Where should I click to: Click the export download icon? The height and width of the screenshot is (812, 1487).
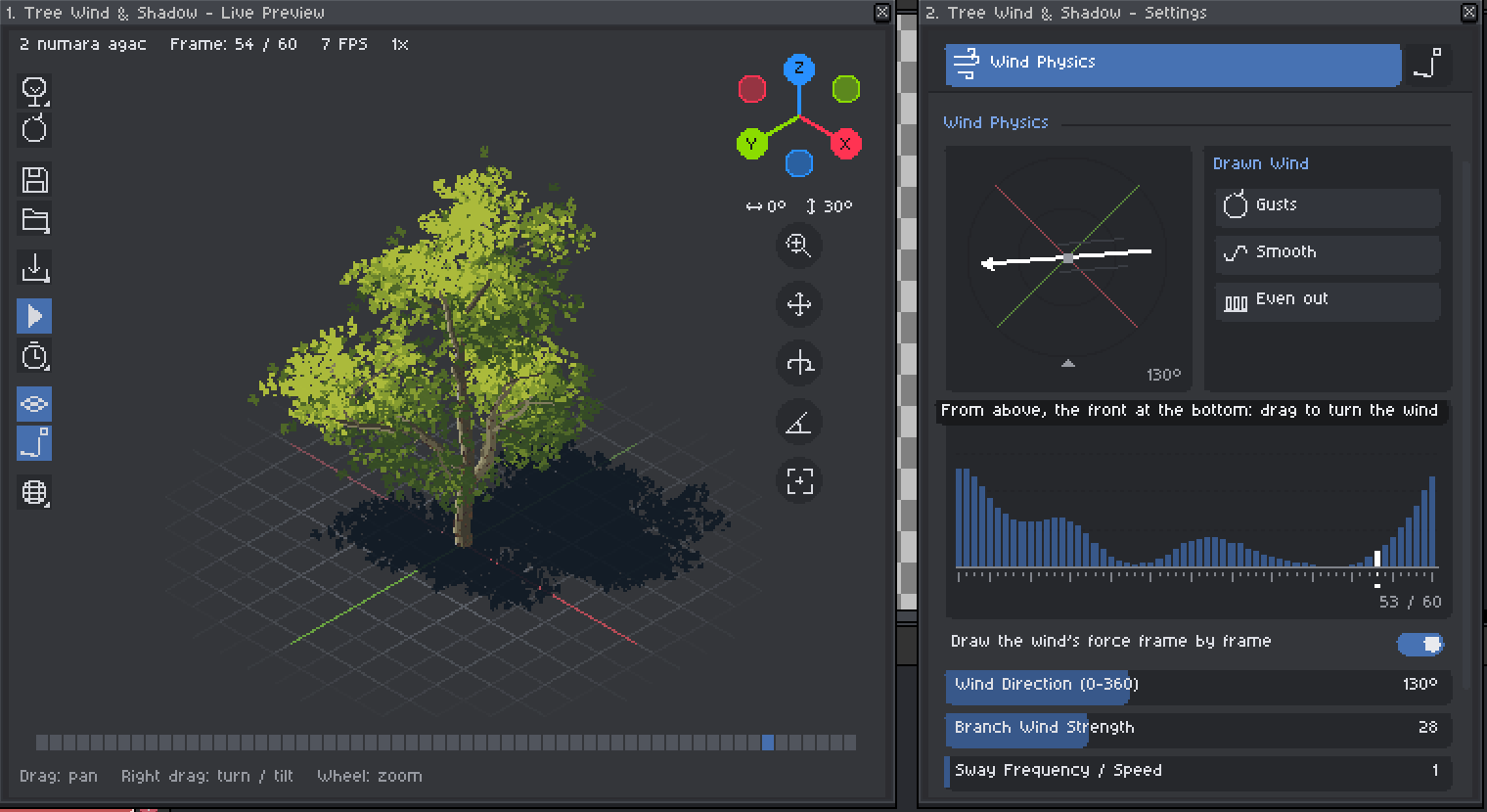click(35, 266)
